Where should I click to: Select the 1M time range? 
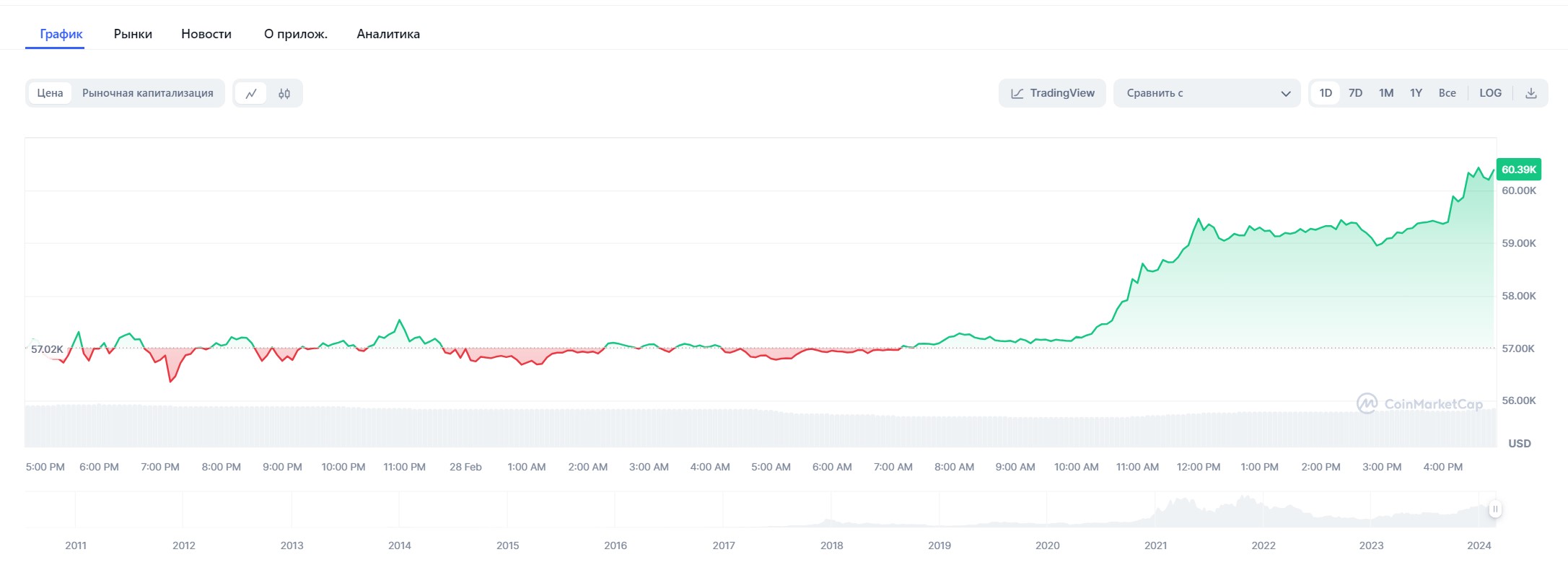(x=1386, y=93)
